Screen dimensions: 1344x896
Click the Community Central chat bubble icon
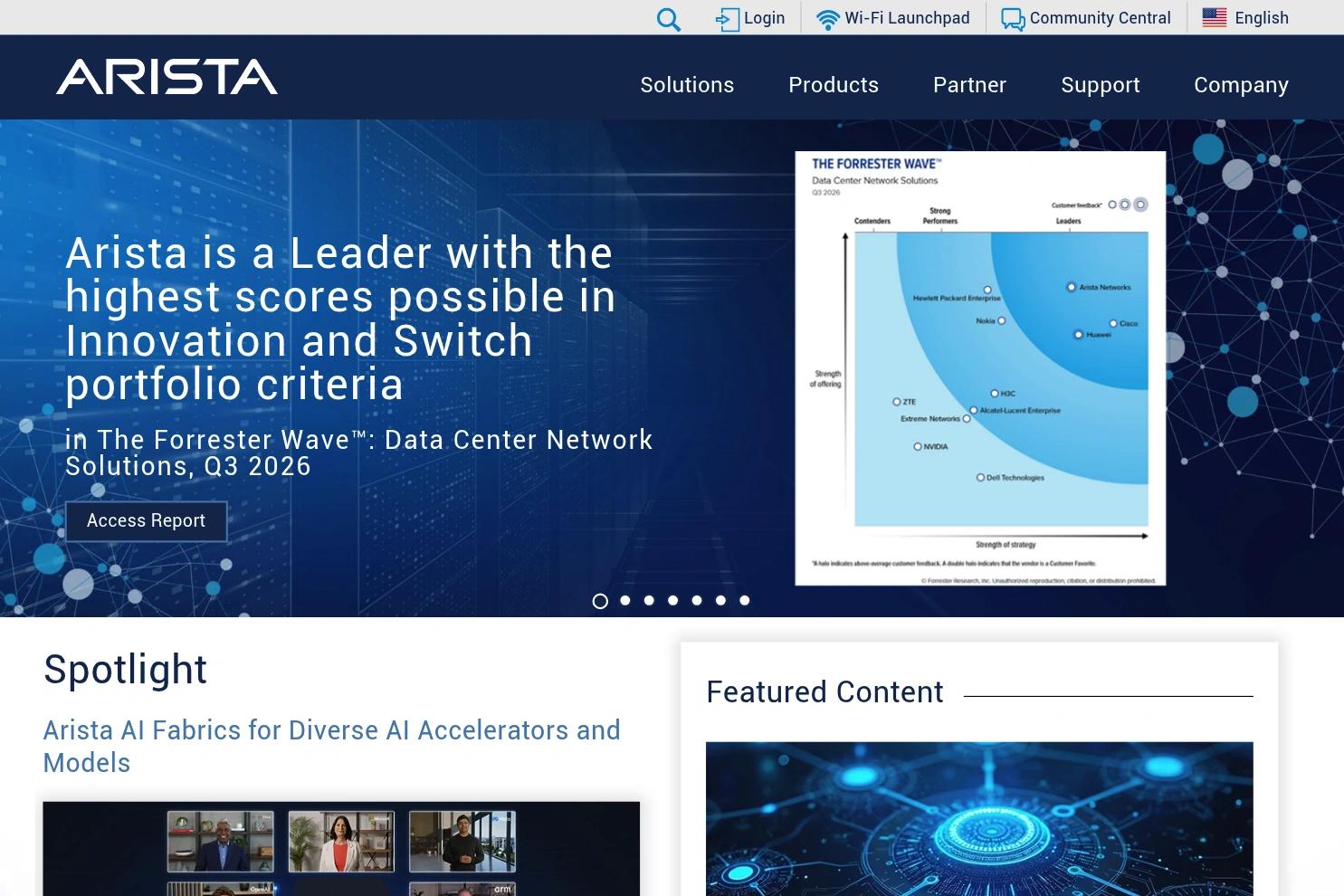(x=1013, y=19)
